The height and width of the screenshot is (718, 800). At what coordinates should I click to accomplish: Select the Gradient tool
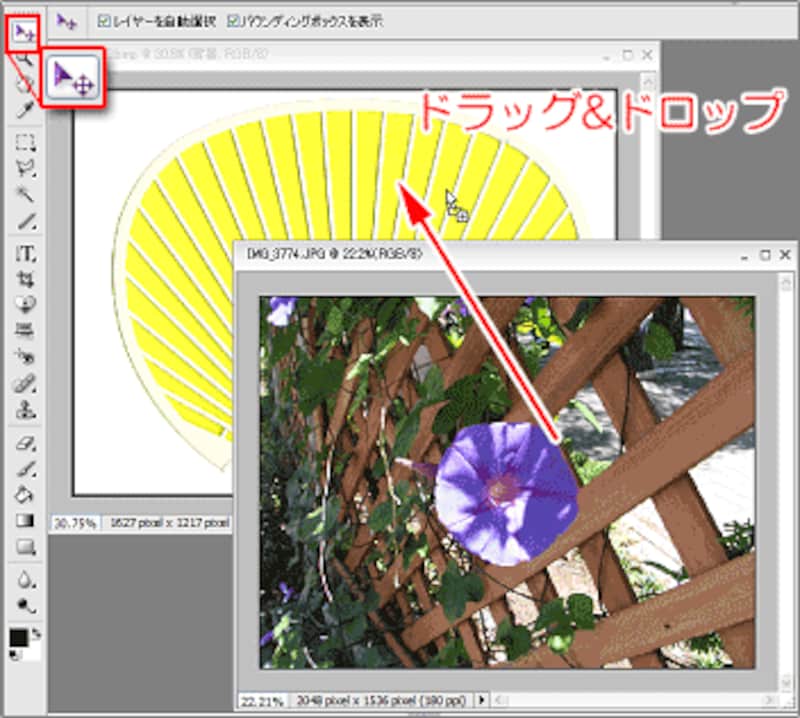pos(25,520)
